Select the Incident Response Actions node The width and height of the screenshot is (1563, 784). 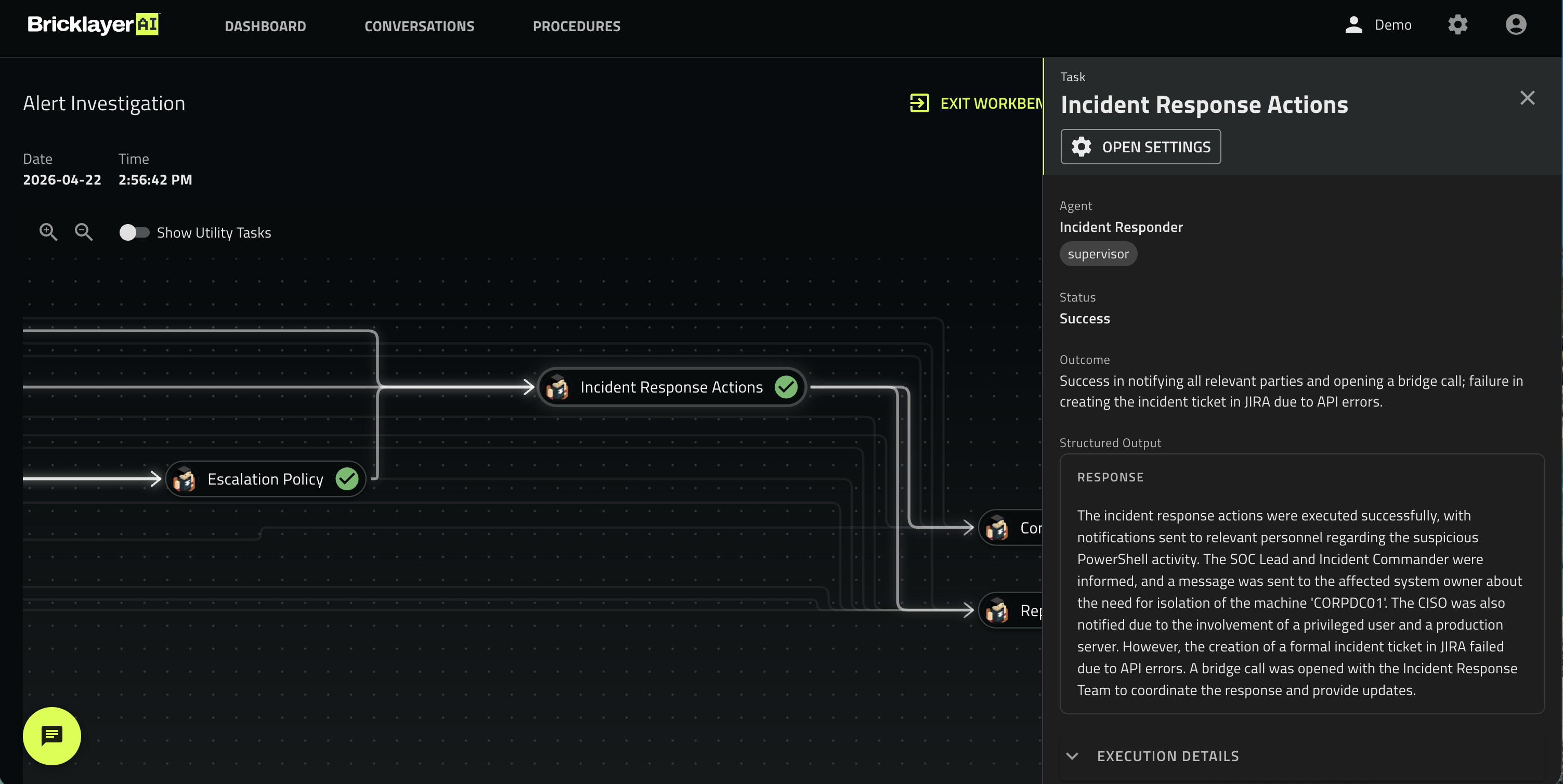(671, 387)
